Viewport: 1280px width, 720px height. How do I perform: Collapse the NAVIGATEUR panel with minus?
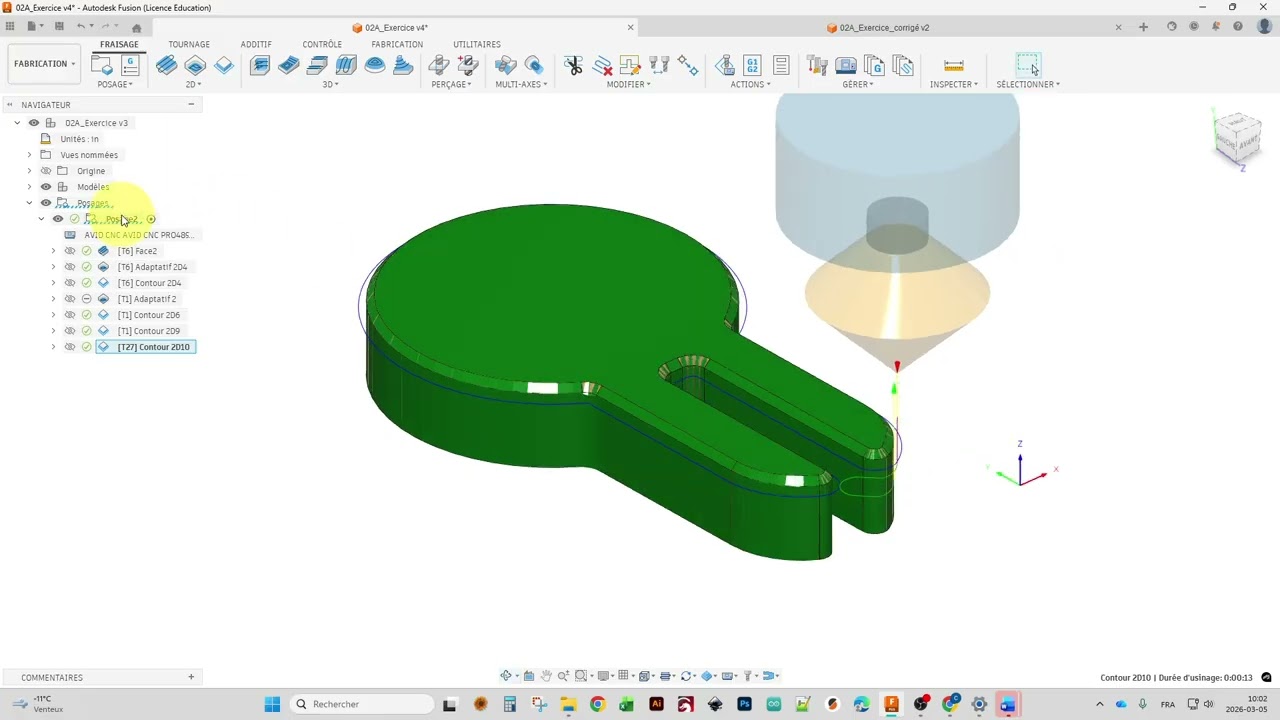tap(191, 104)
